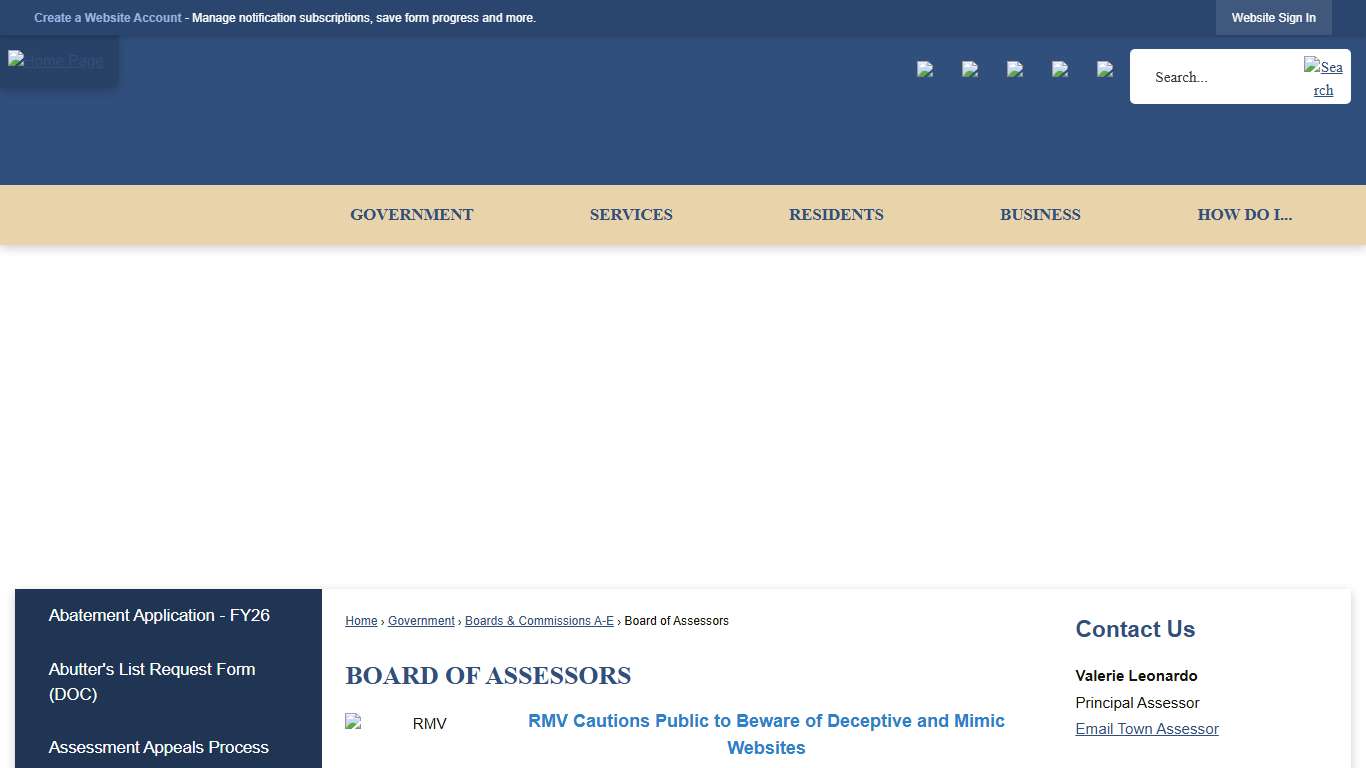The height and width of the screenshot is (768, 1366).
Task: Click the Email Town Assessor link
Action: [1146, 728]
